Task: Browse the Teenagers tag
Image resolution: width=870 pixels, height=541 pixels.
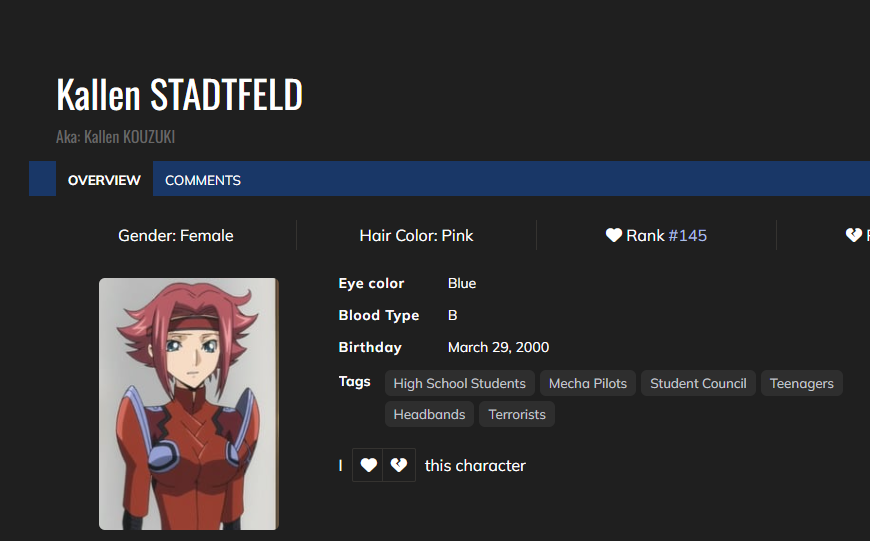Action: [x=801, y=383]
